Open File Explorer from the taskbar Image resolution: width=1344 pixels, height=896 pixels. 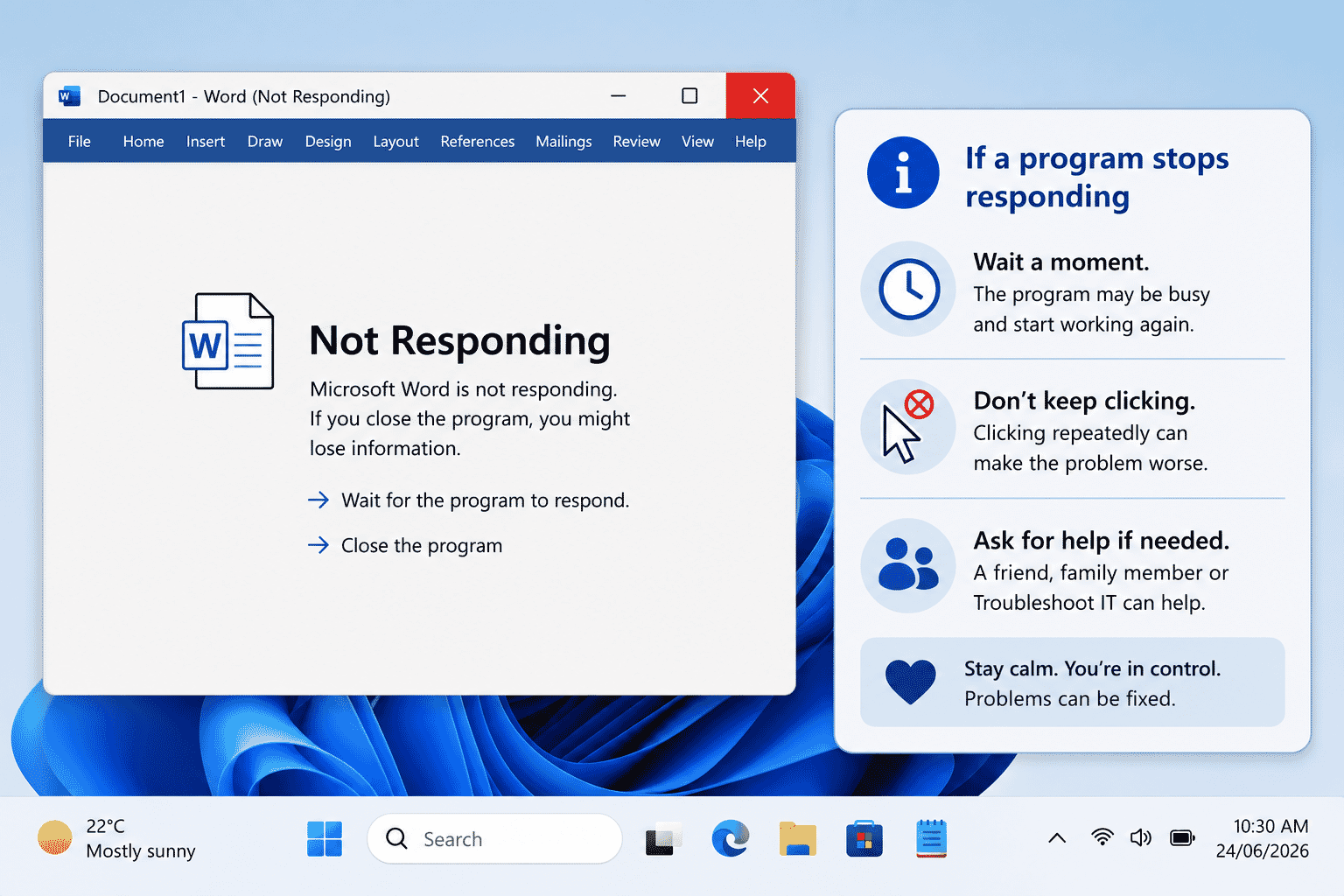tap(797, 839)
